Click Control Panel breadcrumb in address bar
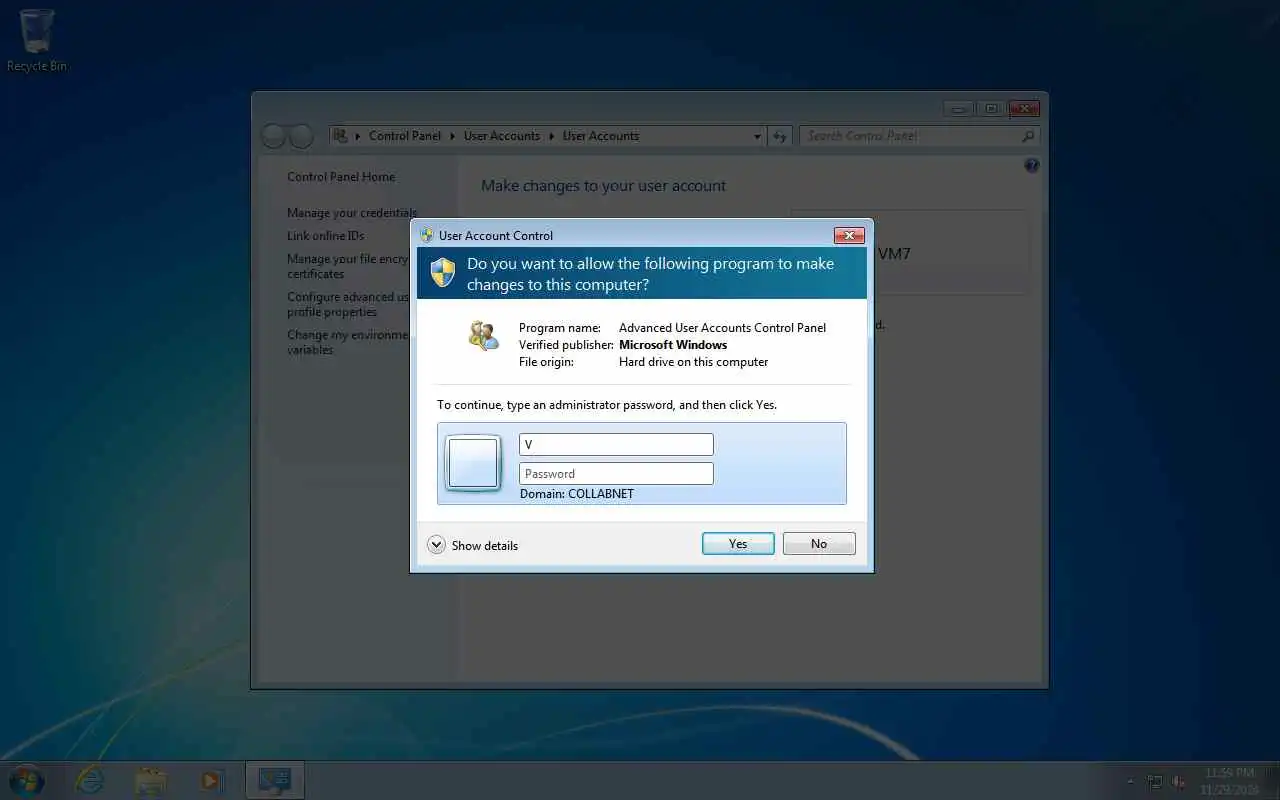The width and height of the screenshot is (1280, 800). click(x=405, y=136)
